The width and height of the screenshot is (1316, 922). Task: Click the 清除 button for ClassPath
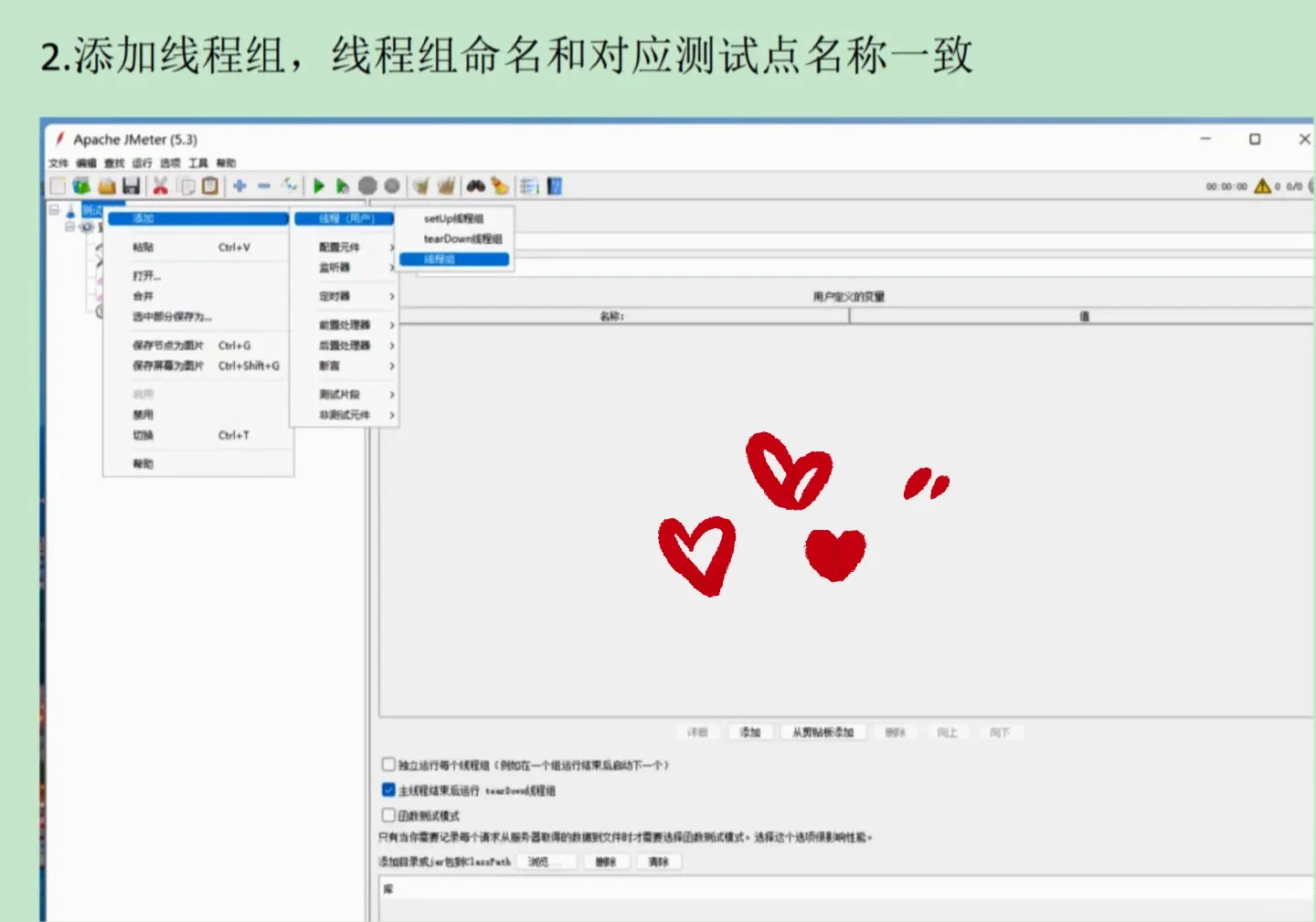[659, 862]
